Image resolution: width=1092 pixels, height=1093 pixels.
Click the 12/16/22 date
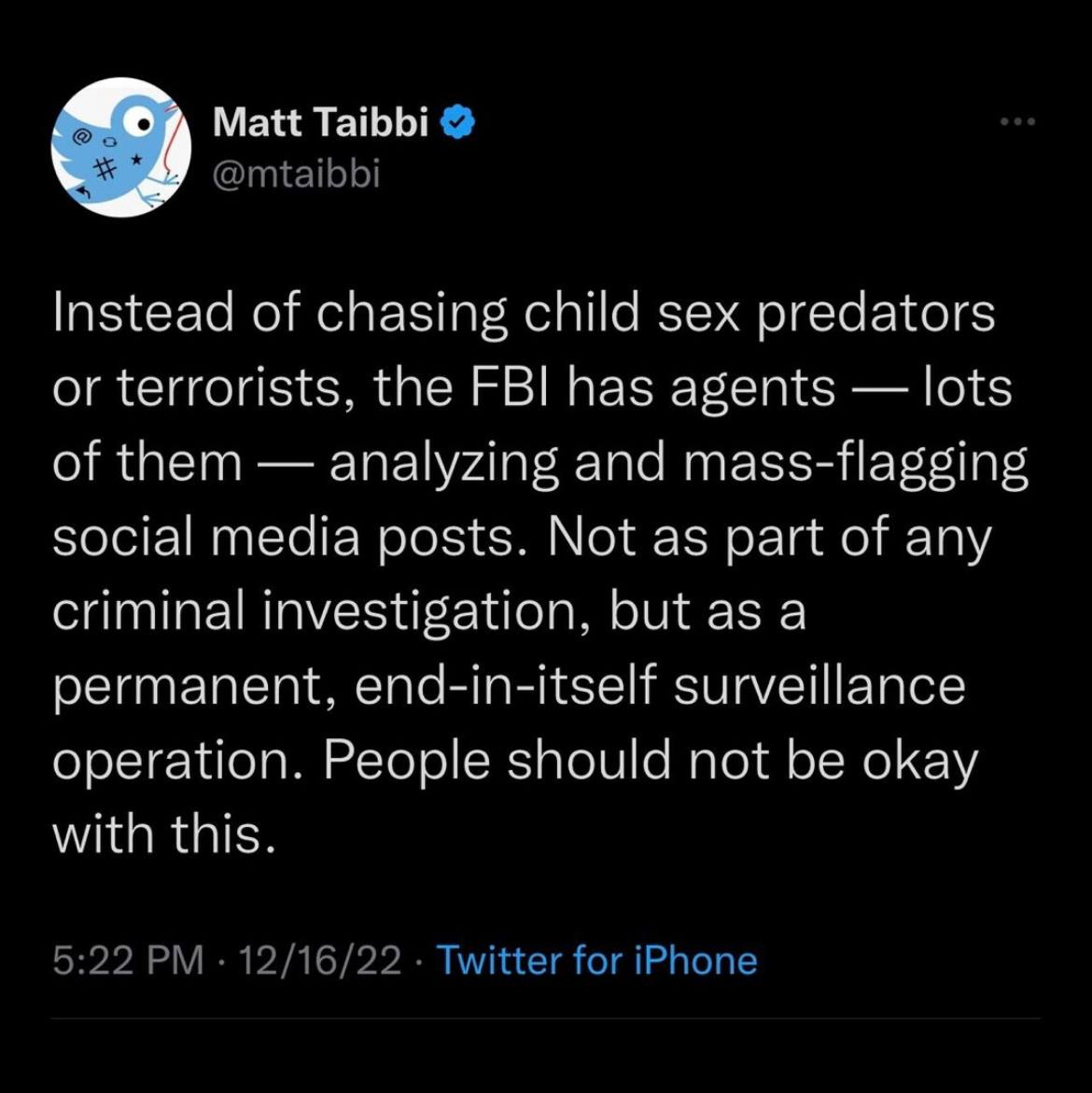pyautogui.click(x=318, y=959)
